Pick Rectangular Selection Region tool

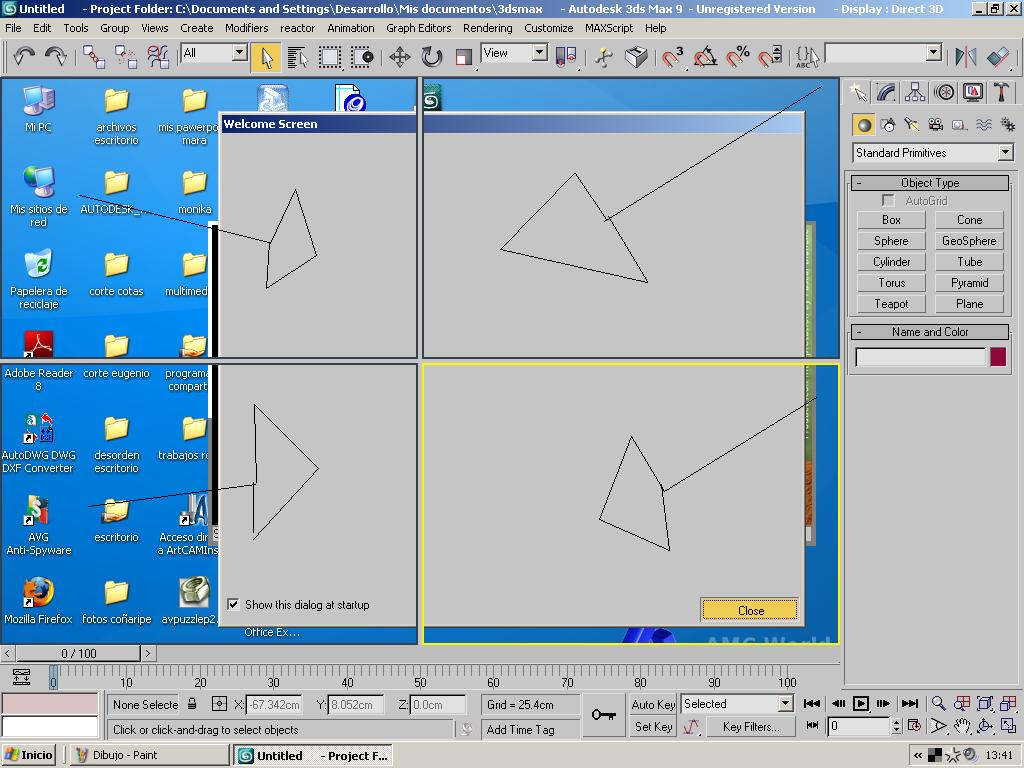(330, 57)
